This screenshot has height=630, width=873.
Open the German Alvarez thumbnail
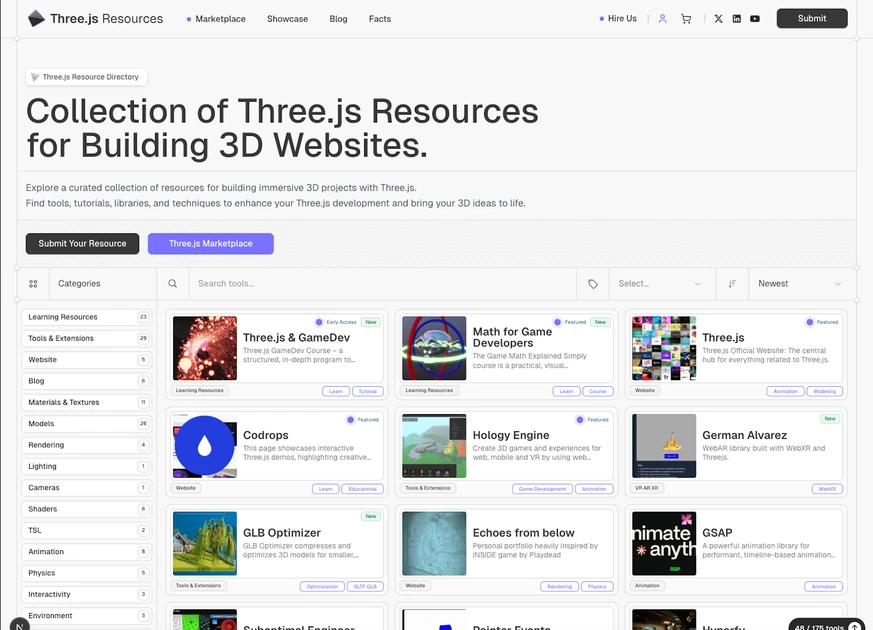664,446
